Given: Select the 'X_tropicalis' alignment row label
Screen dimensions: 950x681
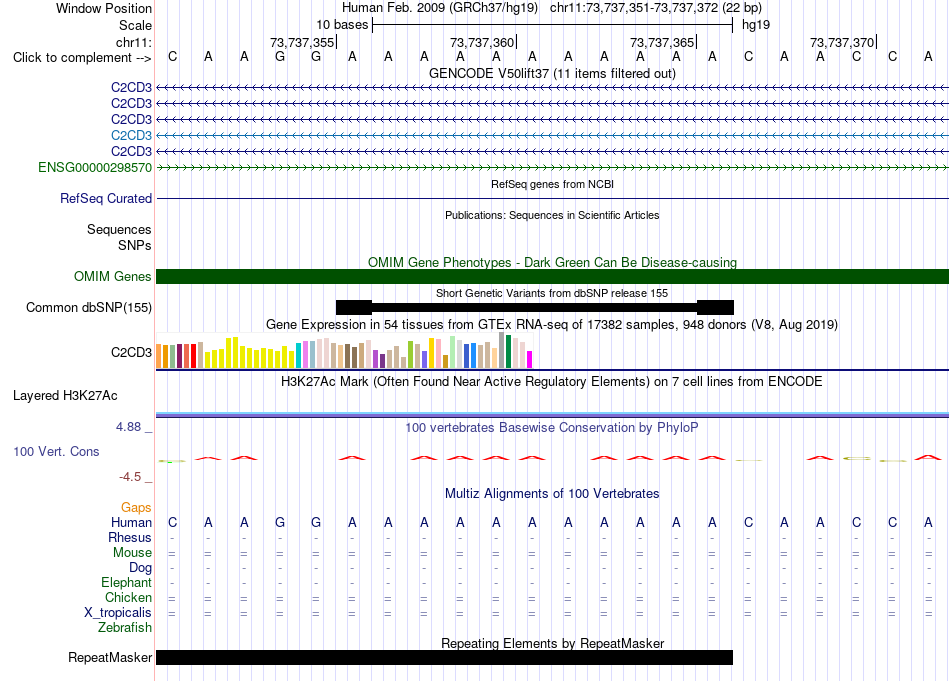Looking at the screenshot, I should click(x=118, y=613).
